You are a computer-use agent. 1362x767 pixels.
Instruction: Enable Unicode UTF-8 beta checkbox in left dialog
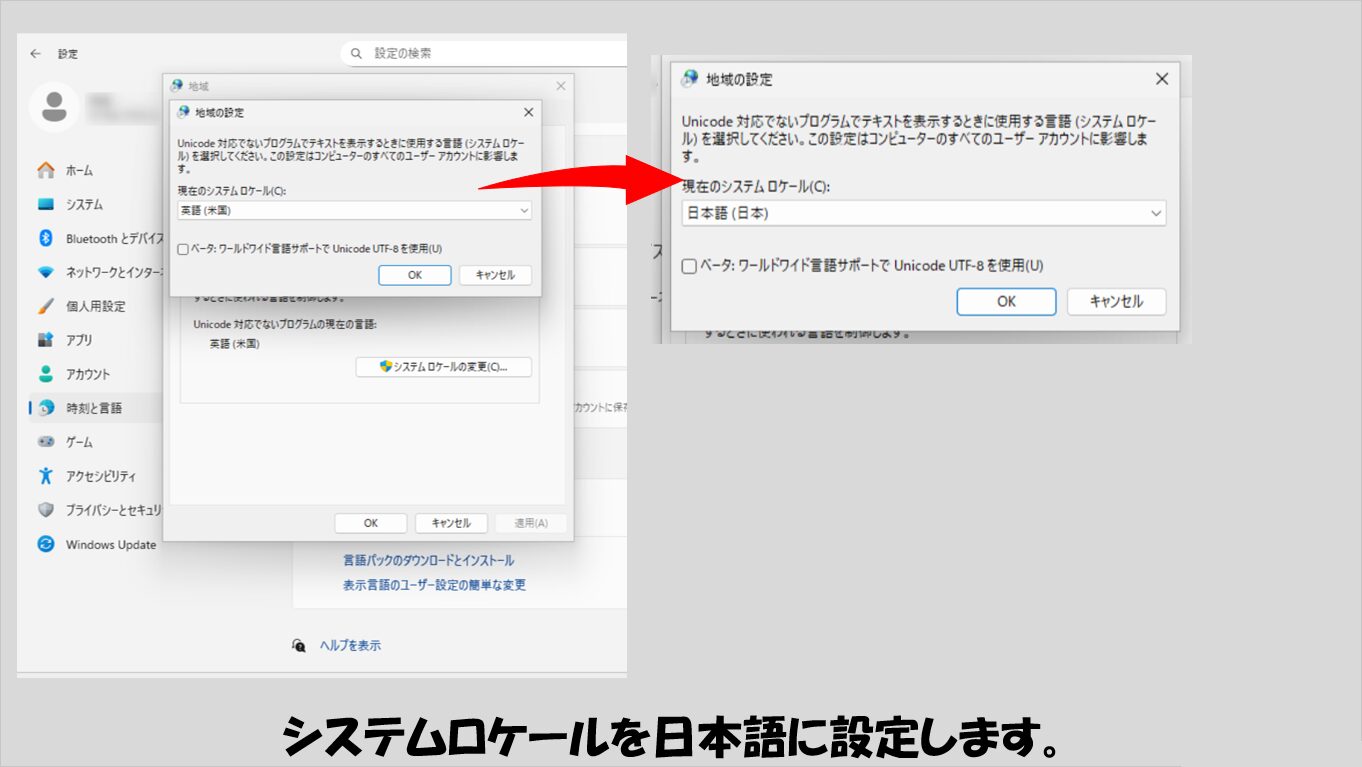click(183, 249)
